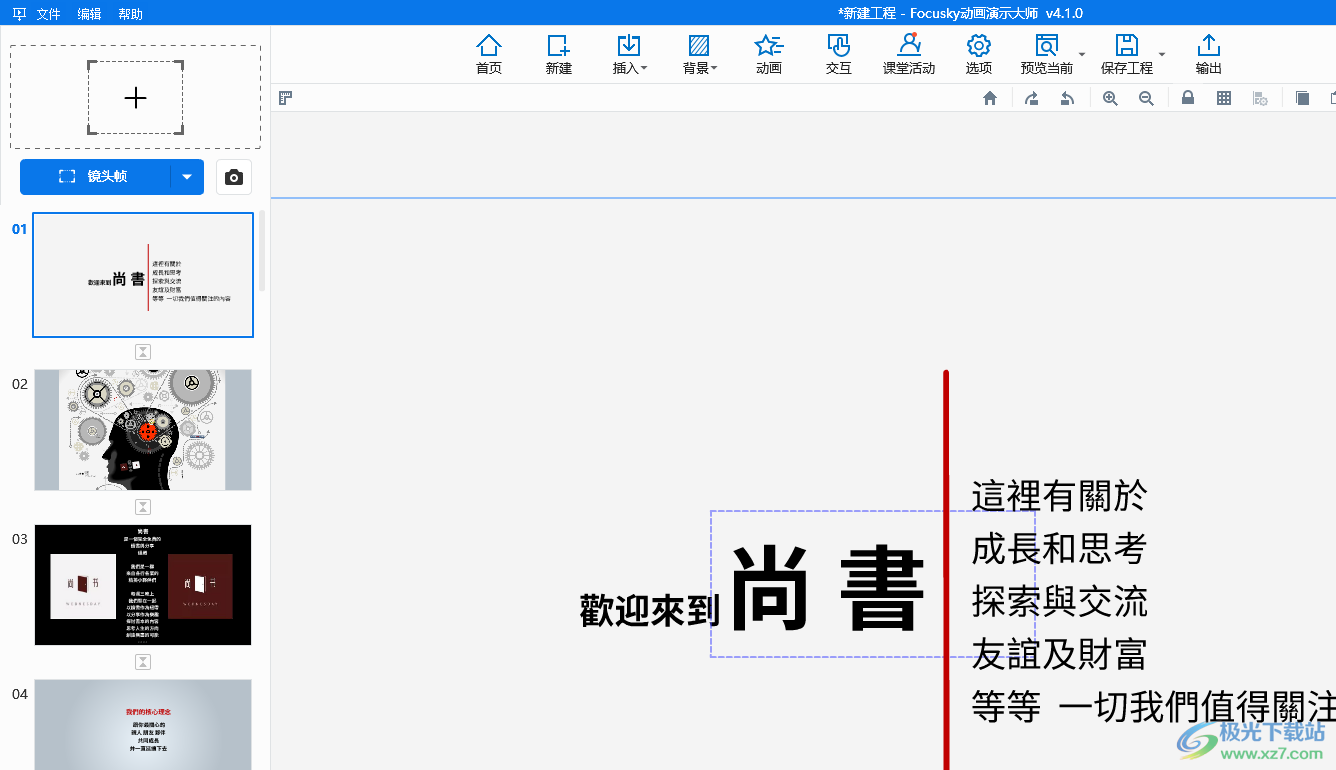Click the canvas home view icon
1336x770 pixels.
[990, 98]
